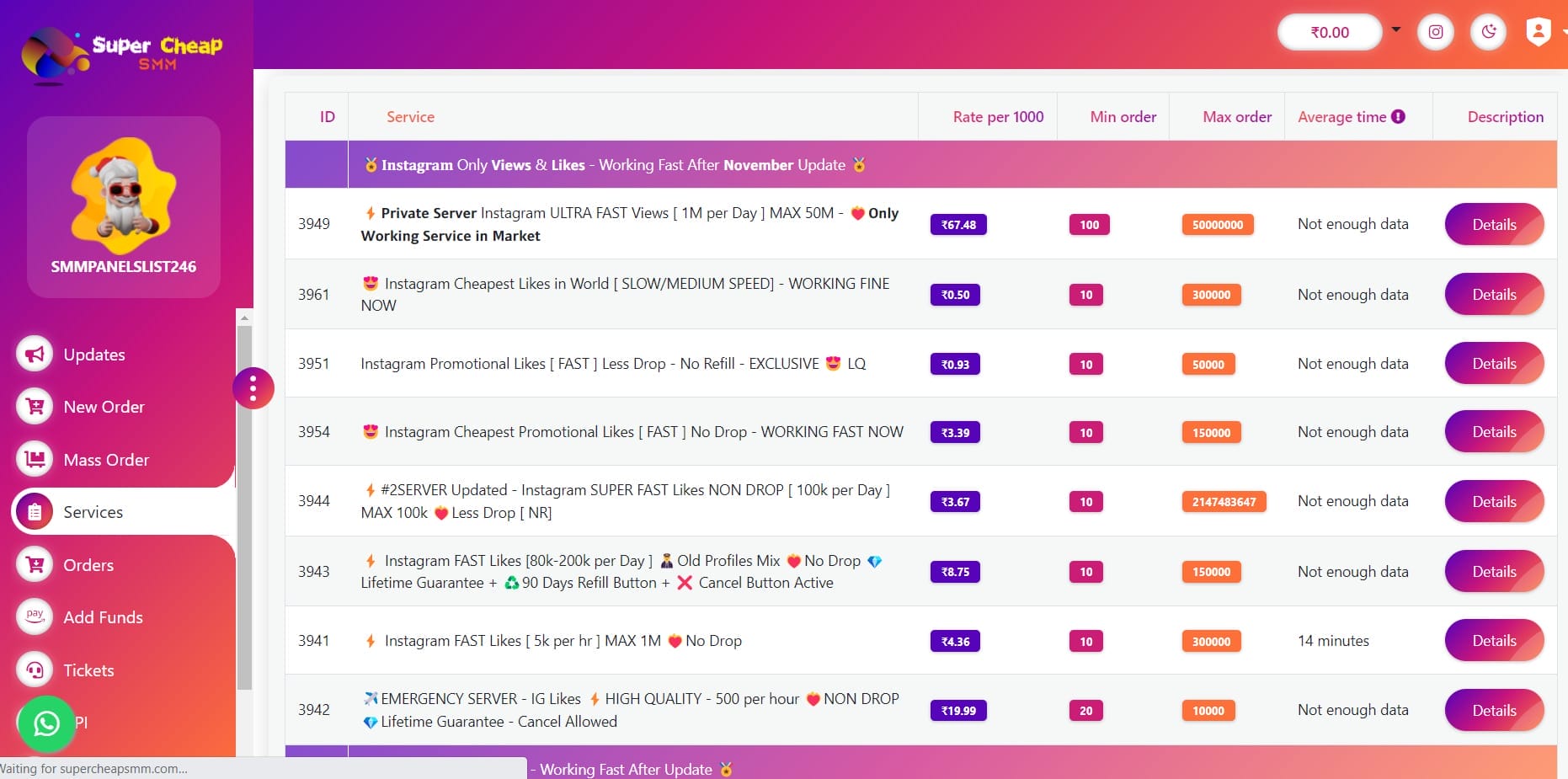Click the Private Server Instagram ULTRA FAST Views service
The height and width of the screenshot is (779, 1568).
[630, 224]
